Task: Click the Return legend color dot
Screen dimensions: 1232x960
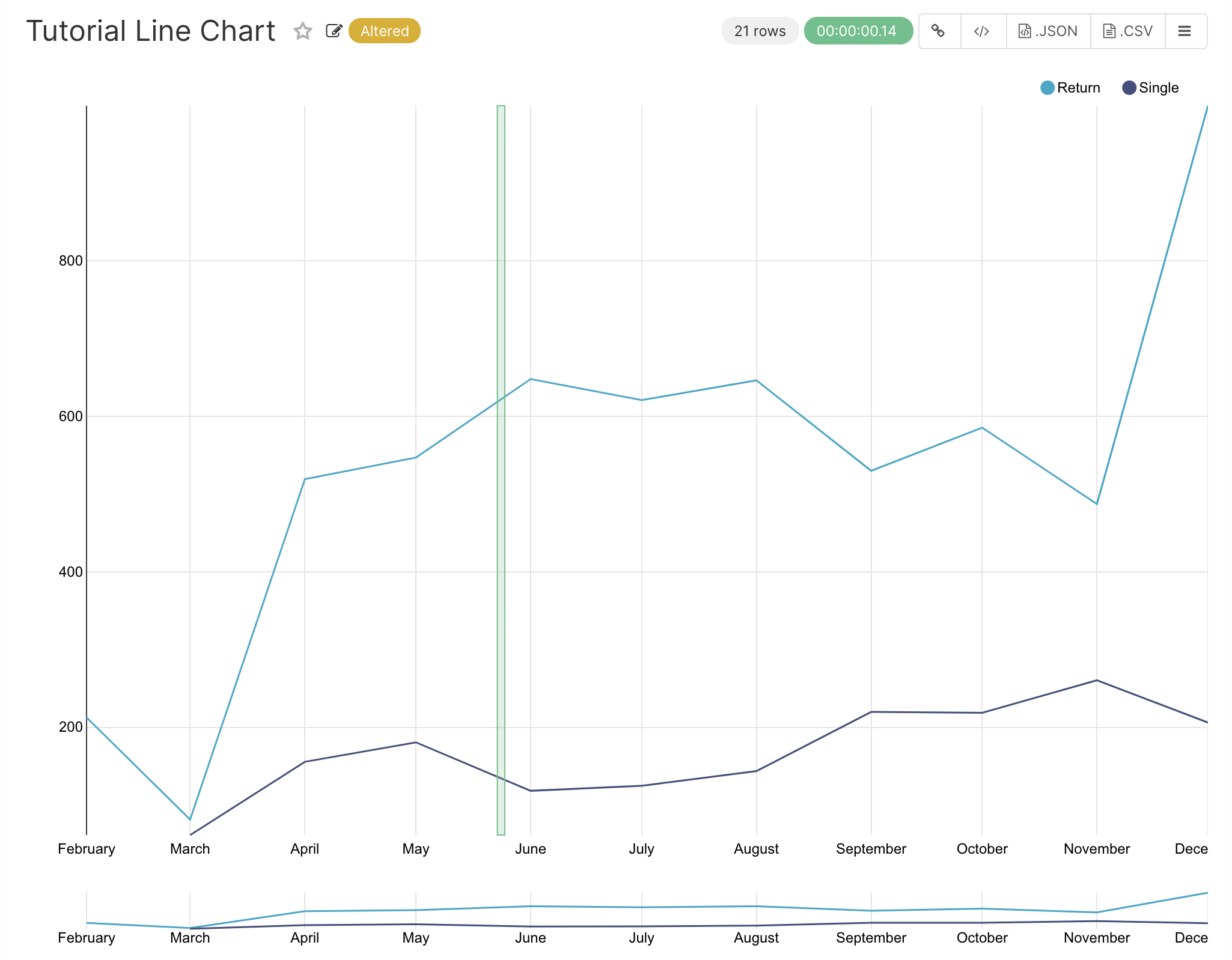Action: (1048, 88)
